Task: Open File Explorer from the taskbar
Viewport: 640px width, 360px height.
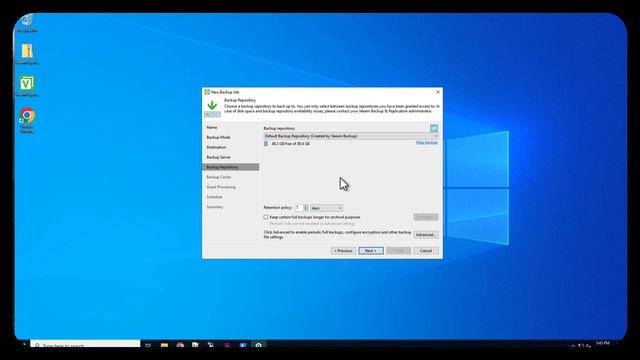Action: [164, 345]
